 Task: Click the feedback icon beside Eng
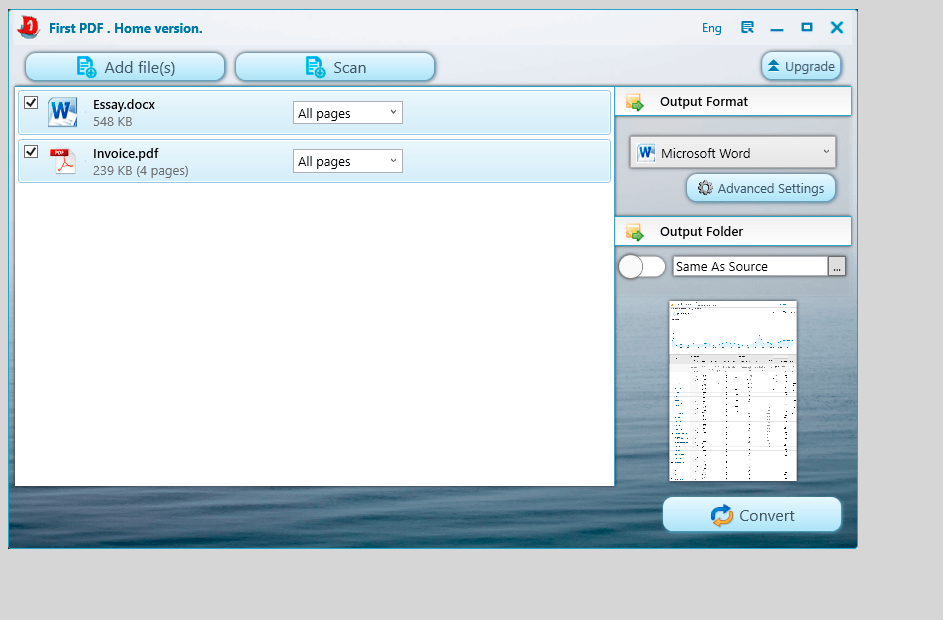[x=747, y=28]
